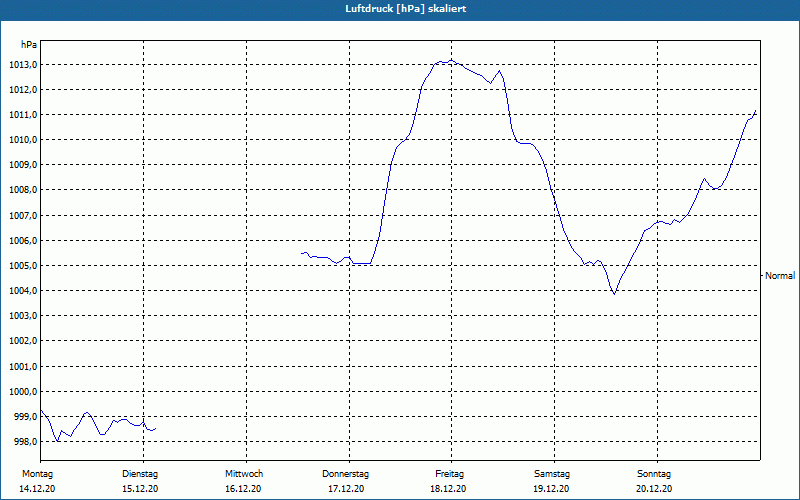The image size is (800, 500).
Task: Click the 1006,0 axis value
Action: coord(23,240)
